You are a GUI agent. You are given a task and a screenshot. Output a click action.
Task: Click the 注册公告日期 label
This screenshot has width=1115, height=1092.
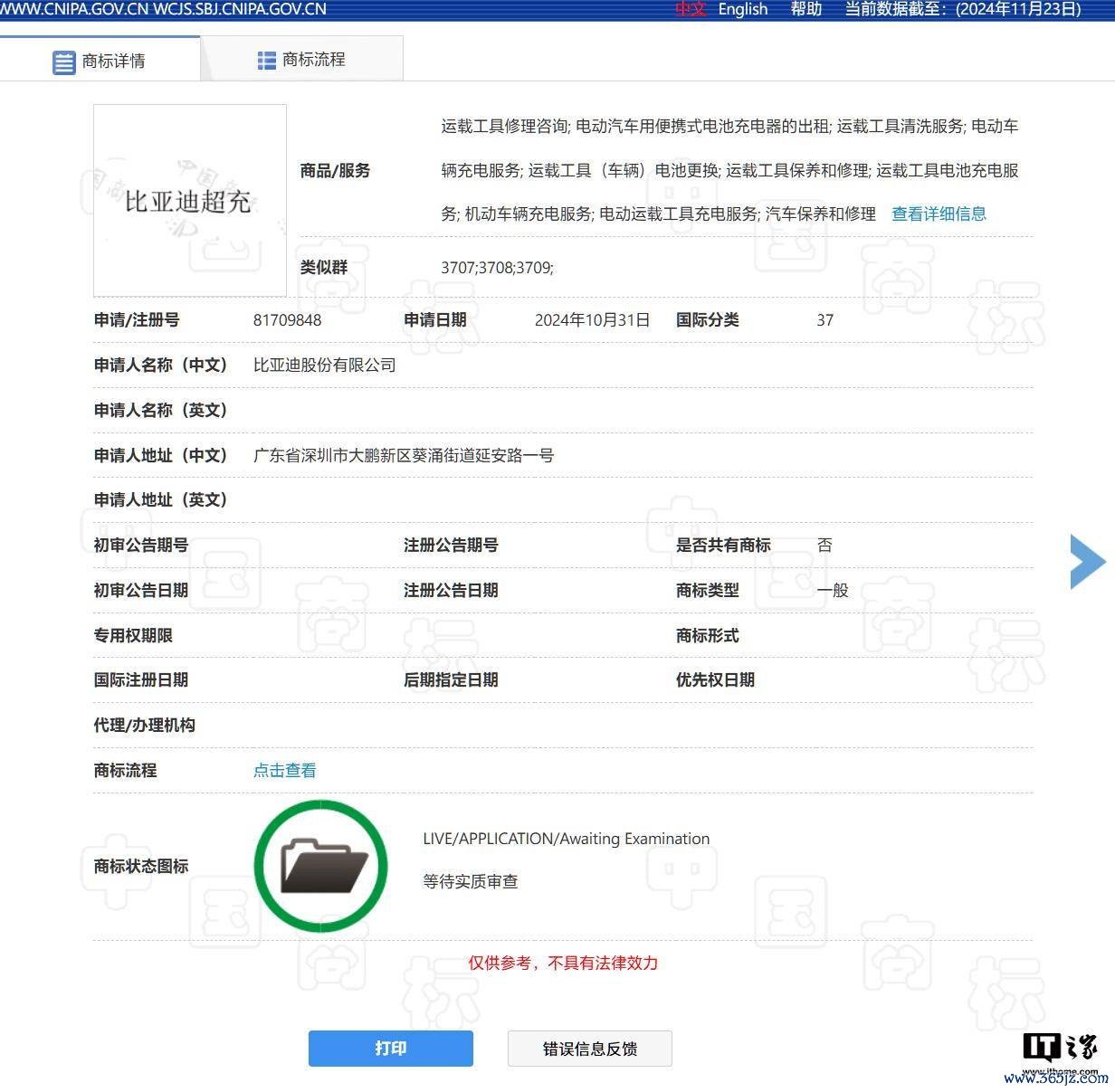pyautogui.click(x=450, y=591)
